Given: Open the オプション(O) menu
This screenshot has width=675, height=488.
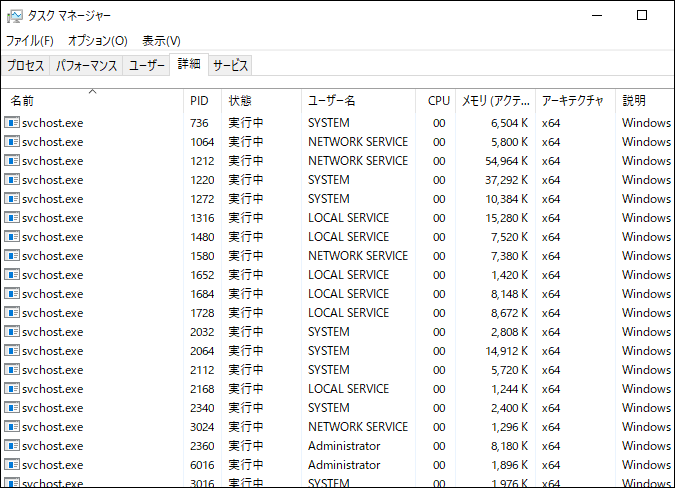Looking at the screenshot, I should tap(97, 41).
